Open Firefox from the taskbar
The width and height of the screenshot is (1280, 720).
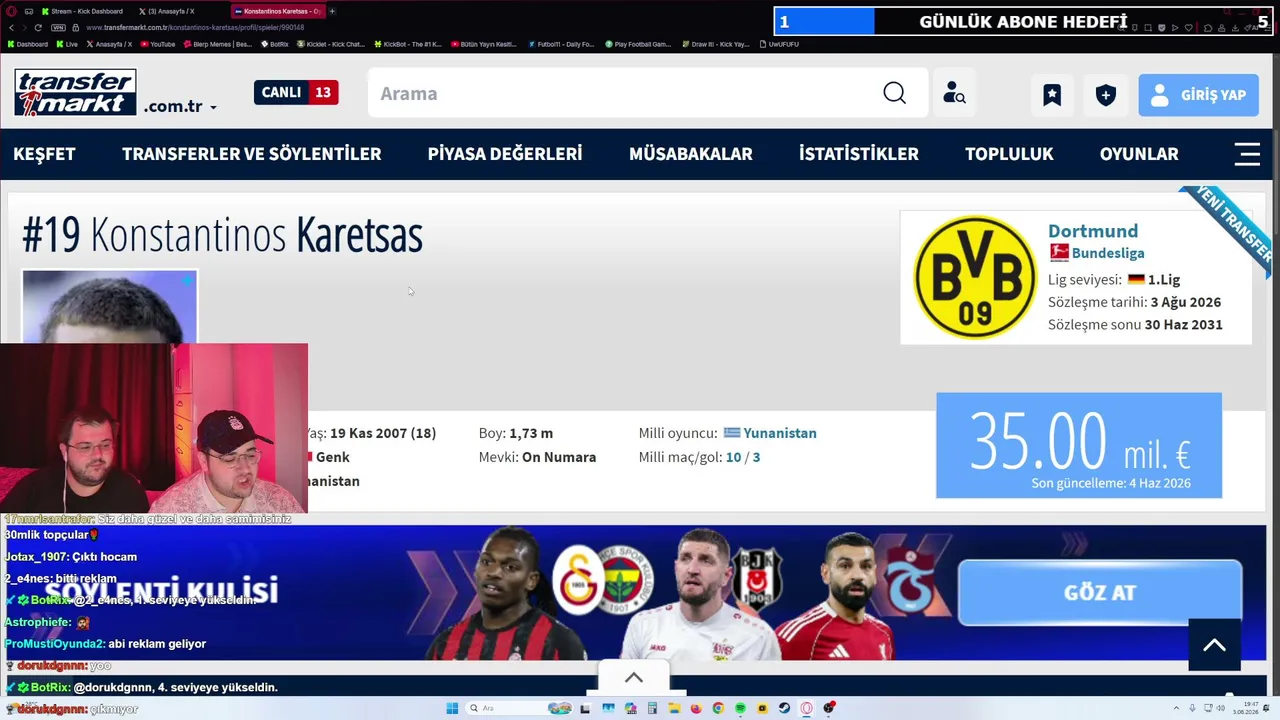point(696,708)
